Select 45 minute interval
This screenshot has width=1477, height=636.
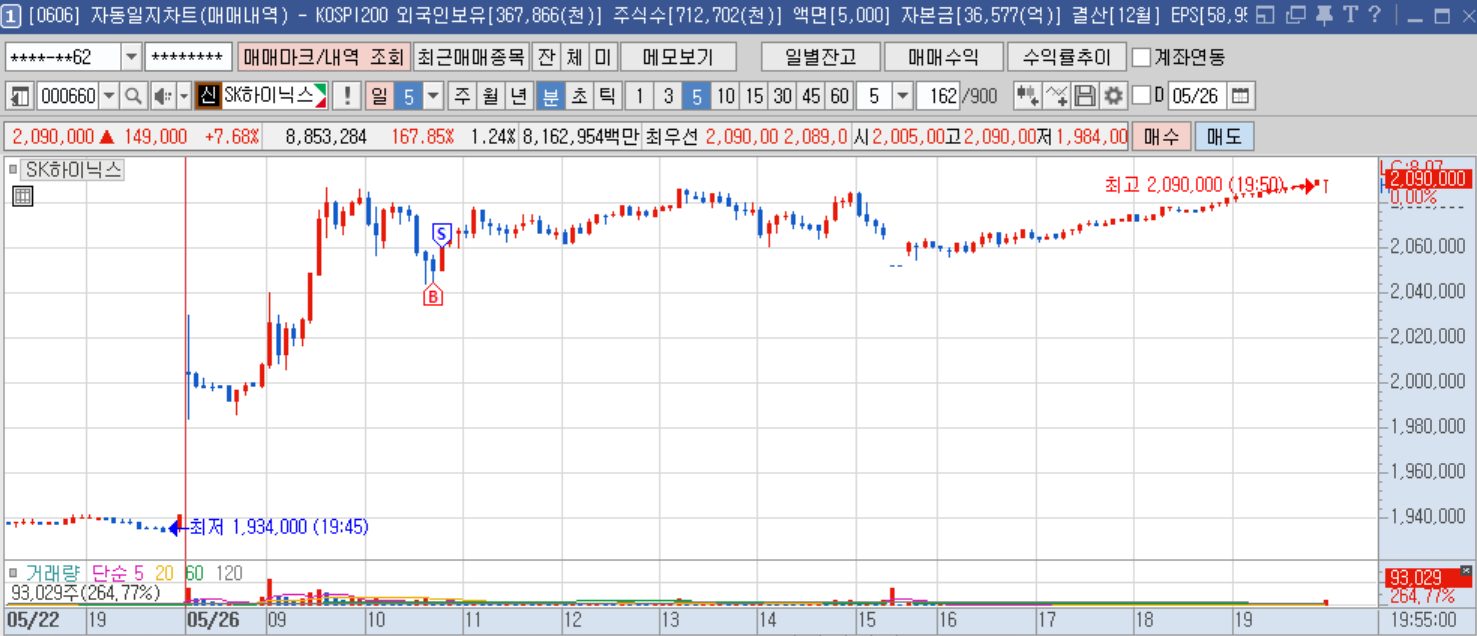click(811, 96)
